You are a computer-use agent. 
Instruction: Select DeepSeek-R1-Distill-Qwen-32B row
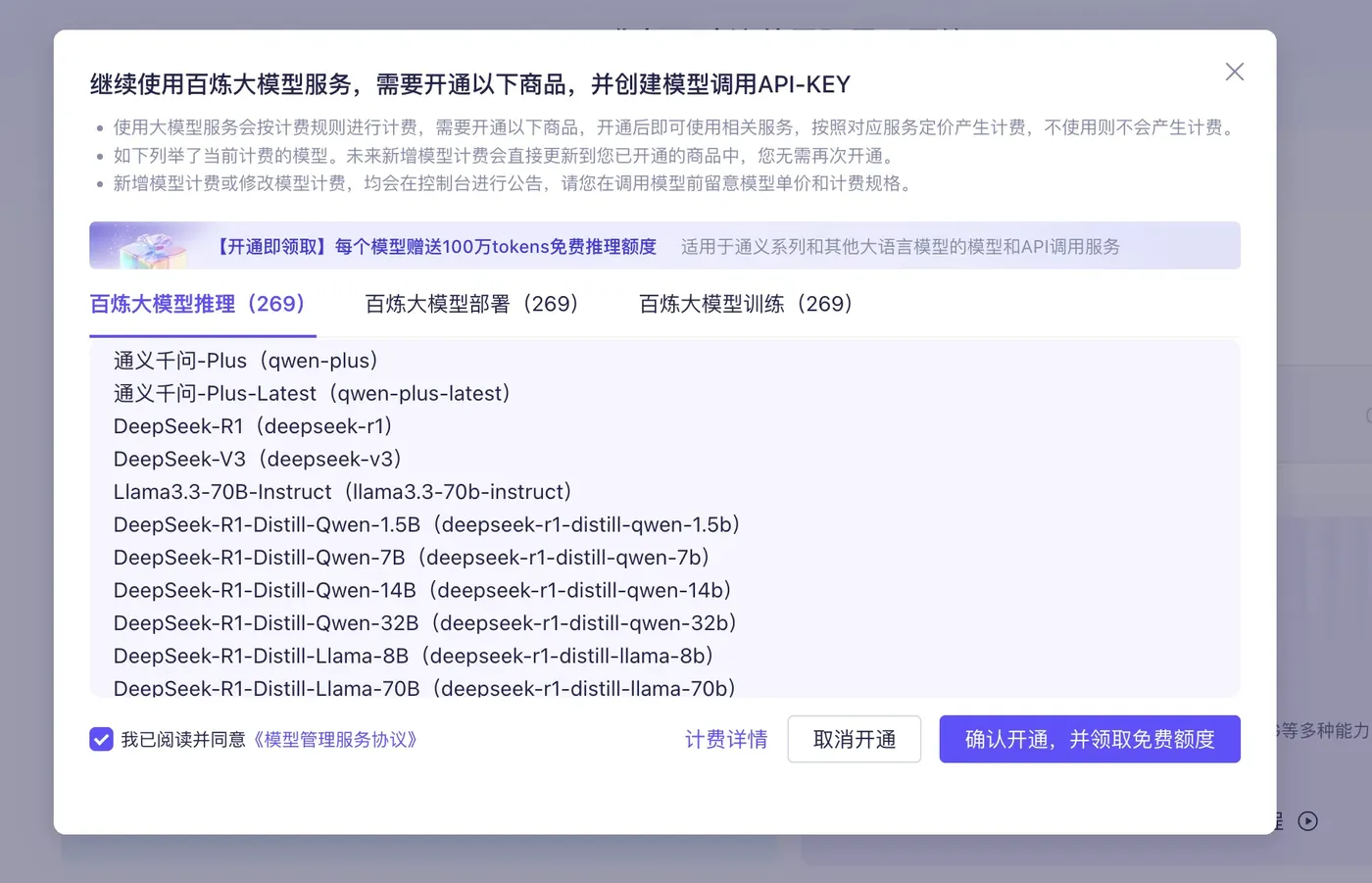[425, 623]
